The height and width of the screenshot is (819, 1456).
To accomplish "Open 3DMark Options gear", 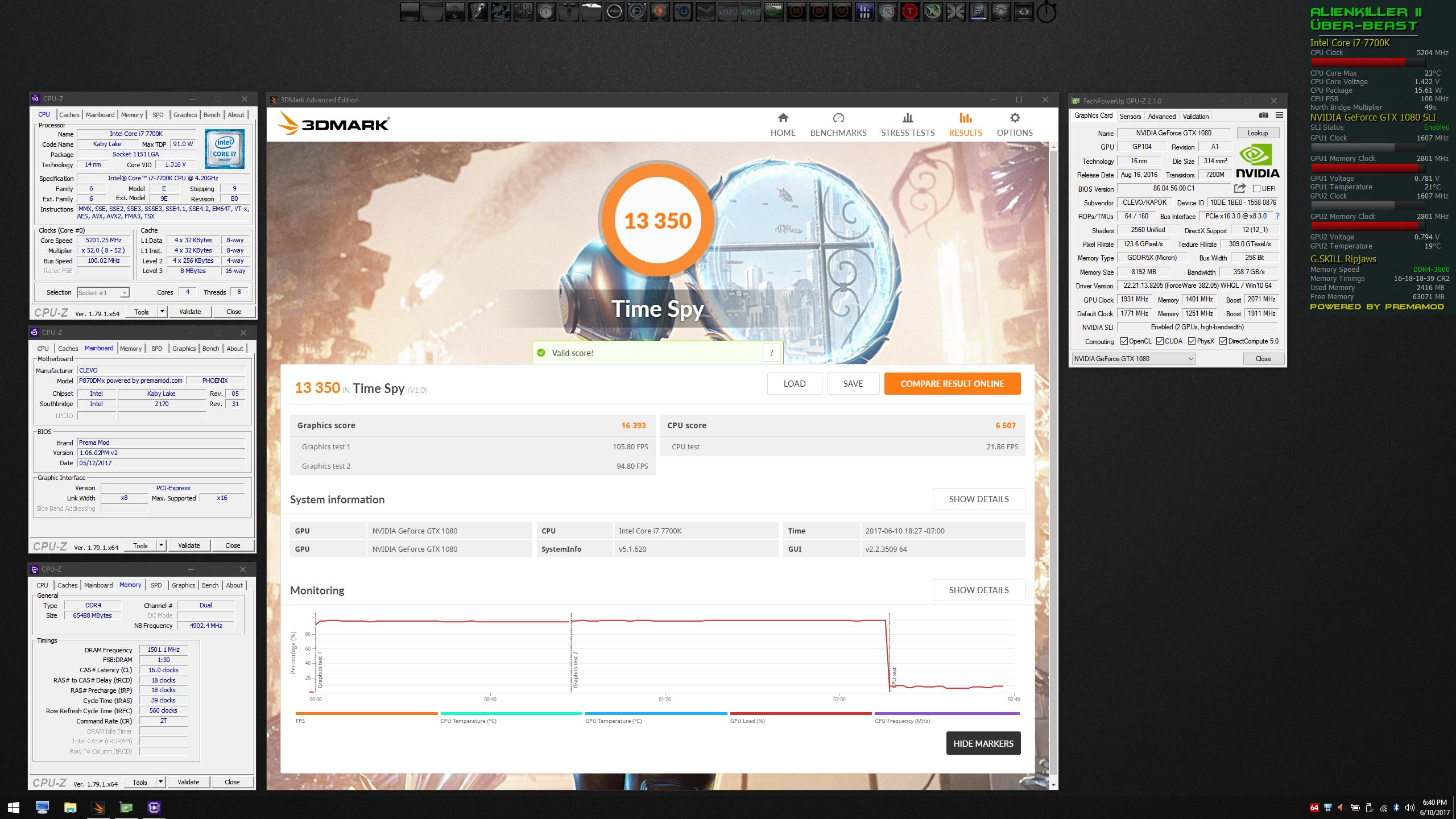I will click(1014, 118).
